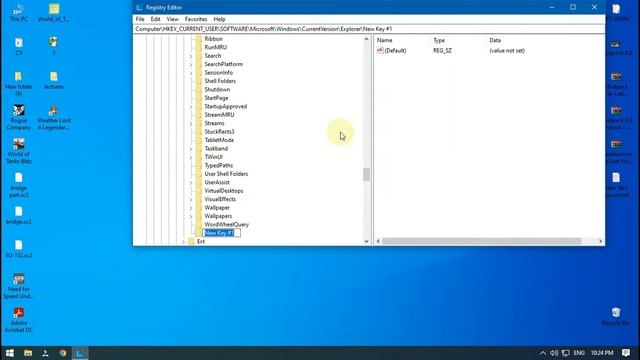Screen dimensions: 640x360
Task: Open the Action Center notifications icon
Action: [x=626, y=353]
